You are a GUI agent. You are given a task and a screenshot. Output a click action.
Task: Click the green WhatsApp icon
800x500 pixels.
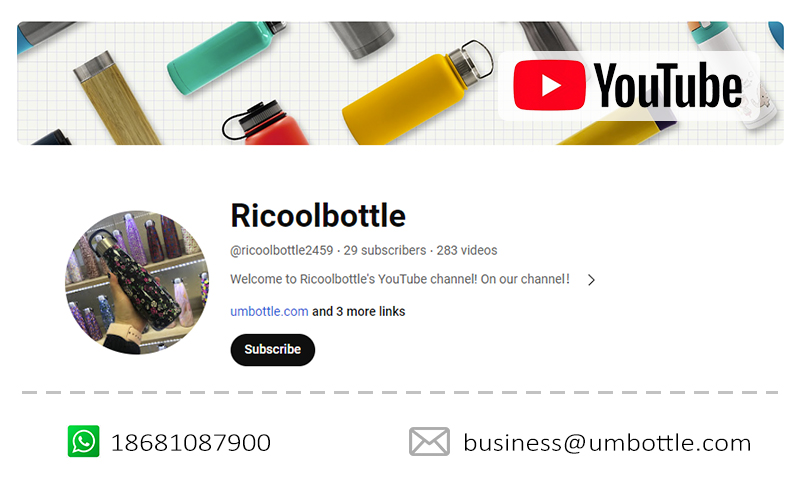pos(84,441)
